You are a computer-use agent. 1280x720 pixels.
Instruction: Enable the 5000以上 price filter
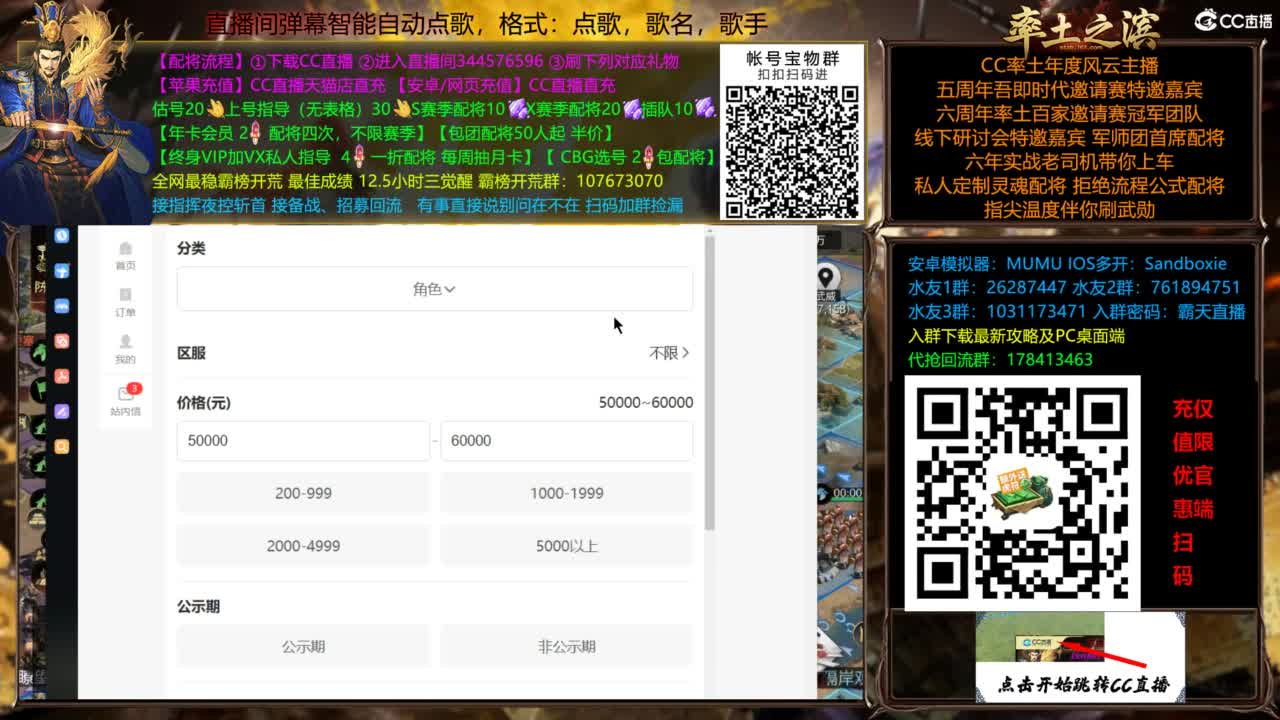566,545
